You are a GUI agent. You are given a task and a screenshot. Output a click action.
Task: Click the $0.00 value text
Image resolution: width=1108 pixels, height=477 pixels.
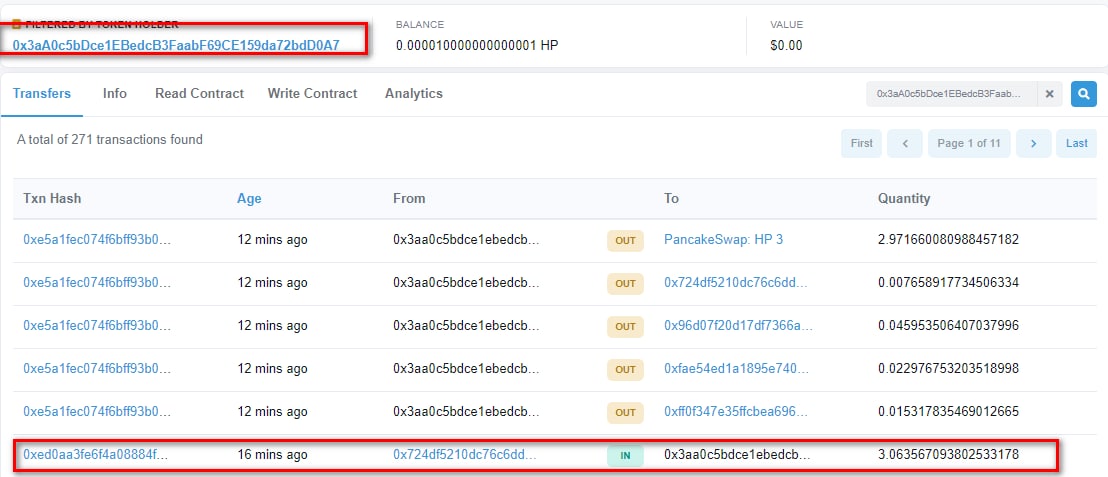click(786, 46)
